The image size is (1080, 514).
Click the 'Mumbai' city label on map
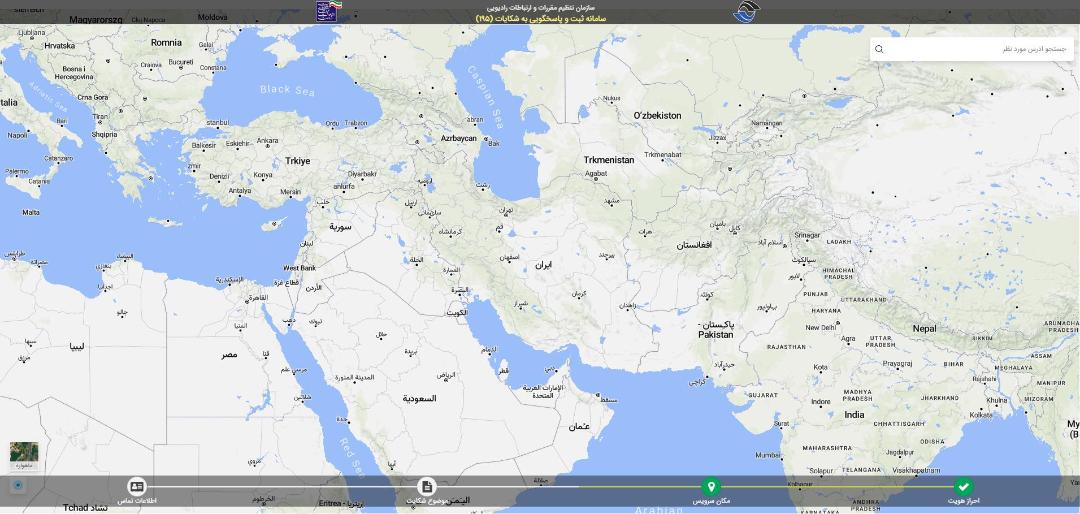pos(768,455)
